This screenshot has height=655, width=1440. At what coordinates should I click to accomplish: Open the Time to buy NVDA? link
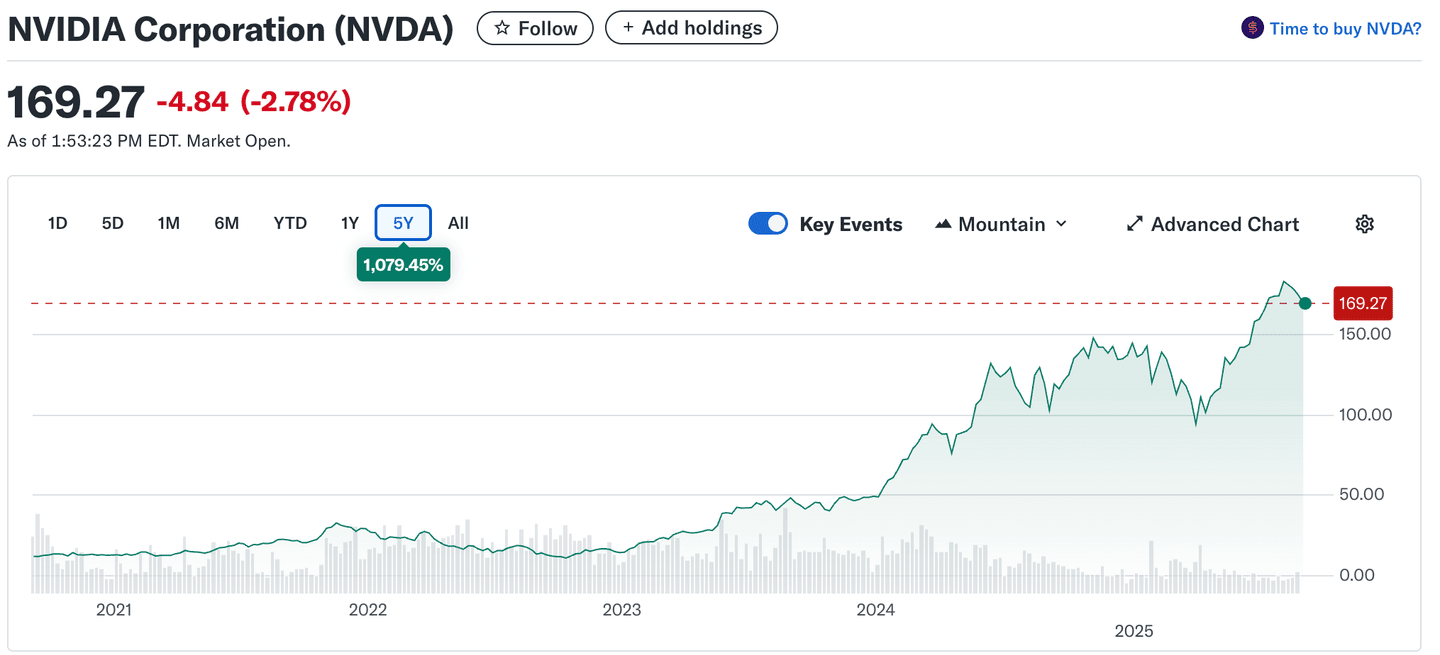[1345, 28]
